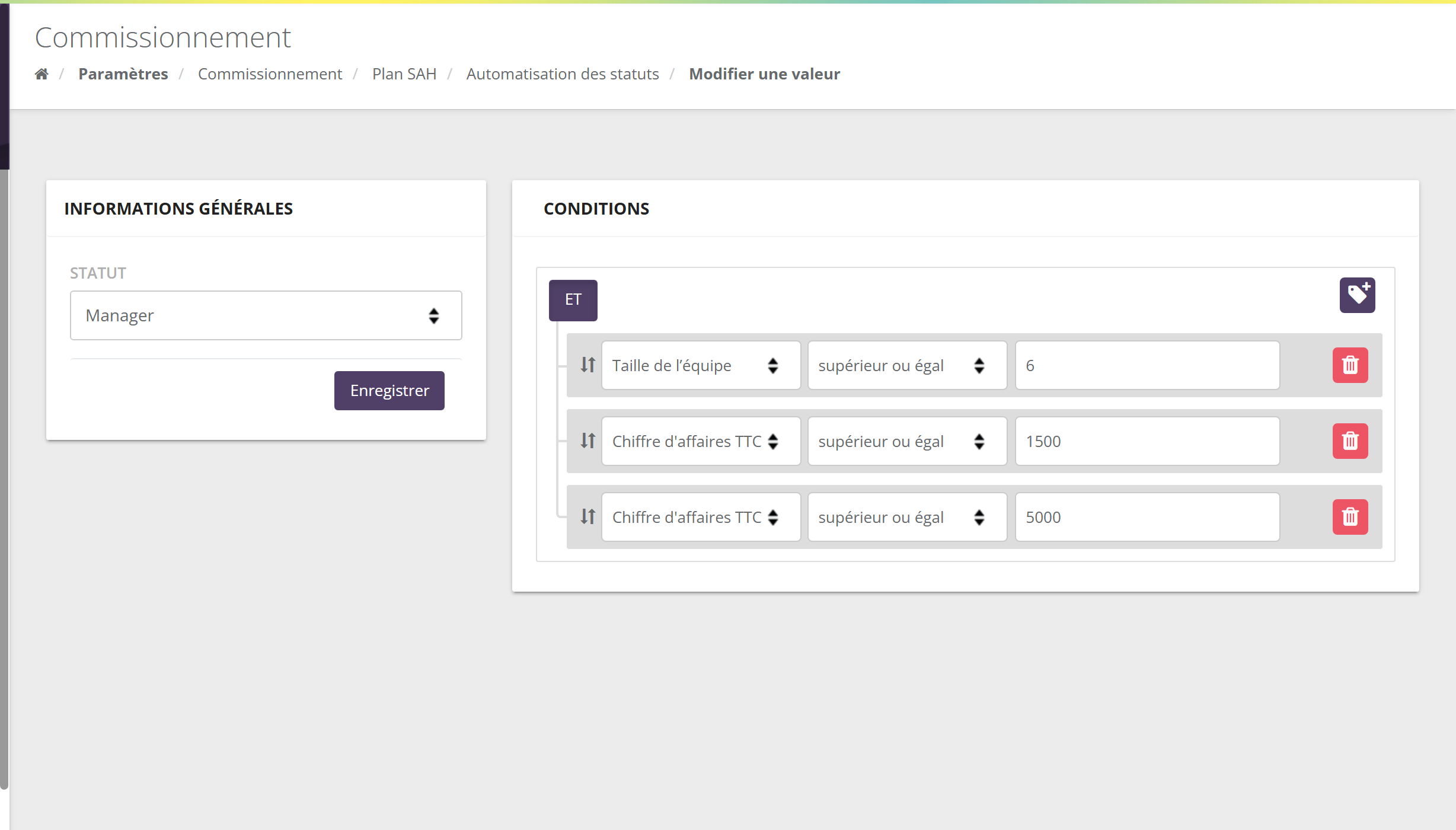Open operator dropdown in the 1500 row

[x=907, y=441]
